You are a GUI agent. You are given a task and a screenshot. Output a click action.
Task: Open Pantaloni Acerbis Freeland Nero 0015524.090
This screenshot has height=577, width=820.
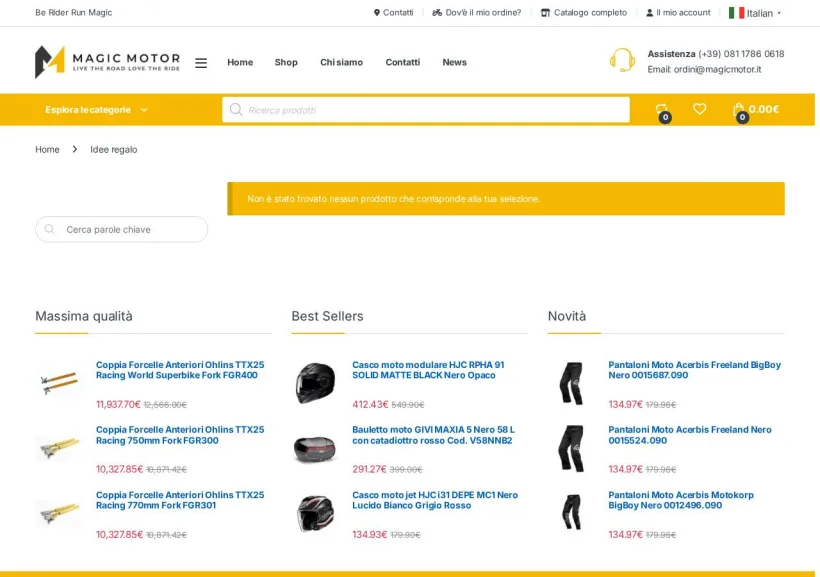690,435
